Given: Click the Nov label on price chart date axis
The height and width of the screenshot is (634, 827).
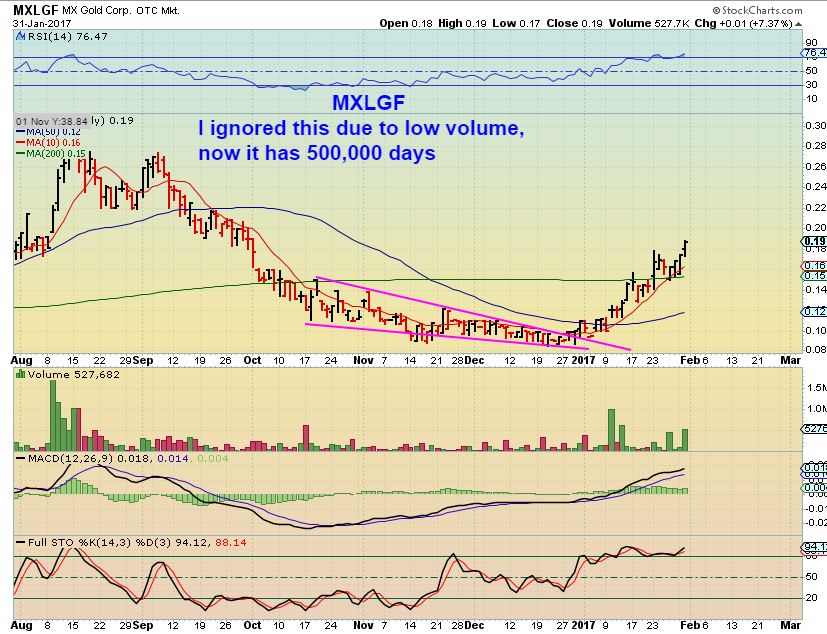Looking at the screenshot, I should click(363, 360).
